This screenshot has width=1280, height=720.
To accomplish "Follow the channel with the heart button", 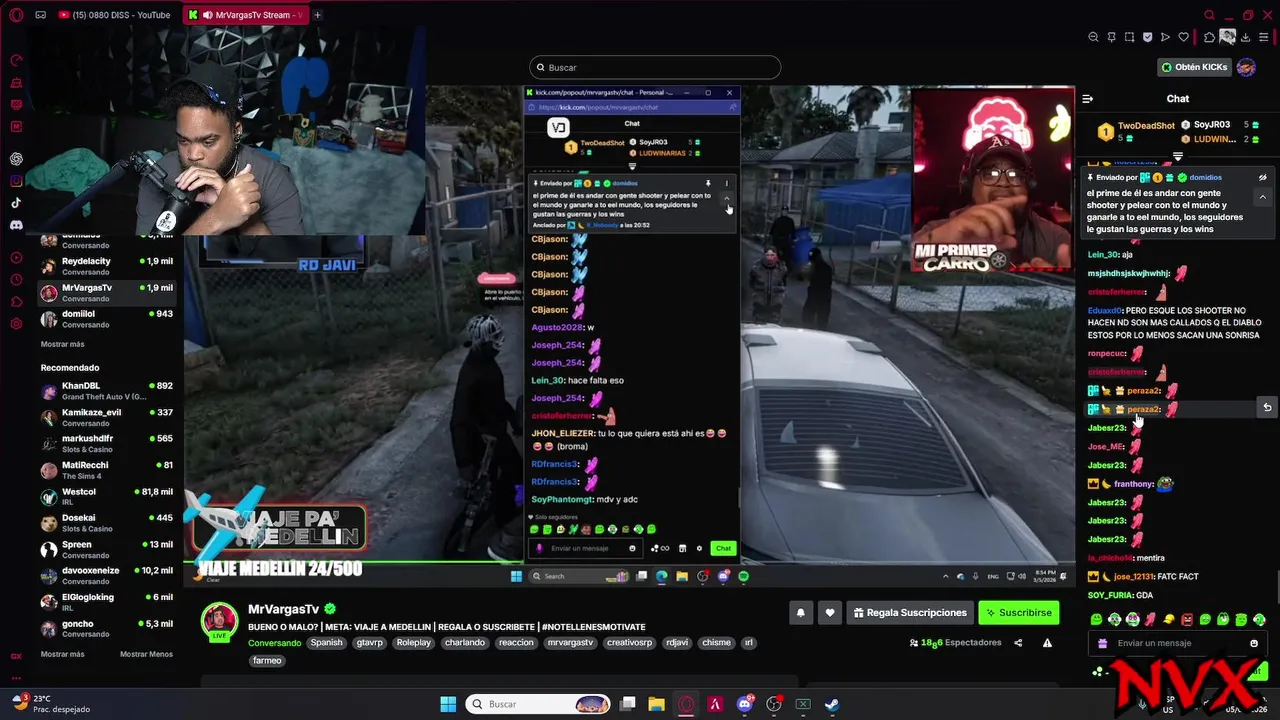I will click(x=829, y=613).
